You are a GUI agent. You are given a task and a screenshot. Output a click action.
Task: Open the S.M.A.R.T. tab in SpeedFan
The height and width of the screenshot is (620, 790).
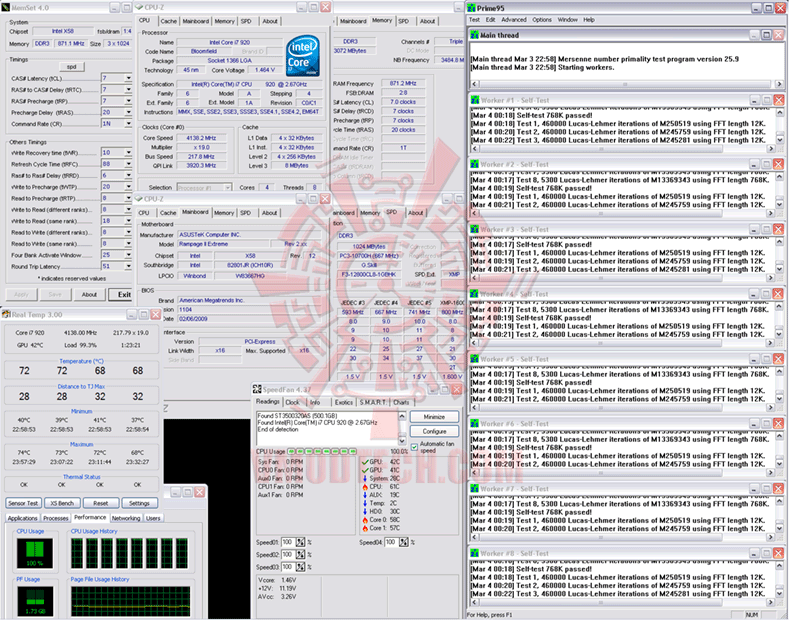[x=372, y=402]
